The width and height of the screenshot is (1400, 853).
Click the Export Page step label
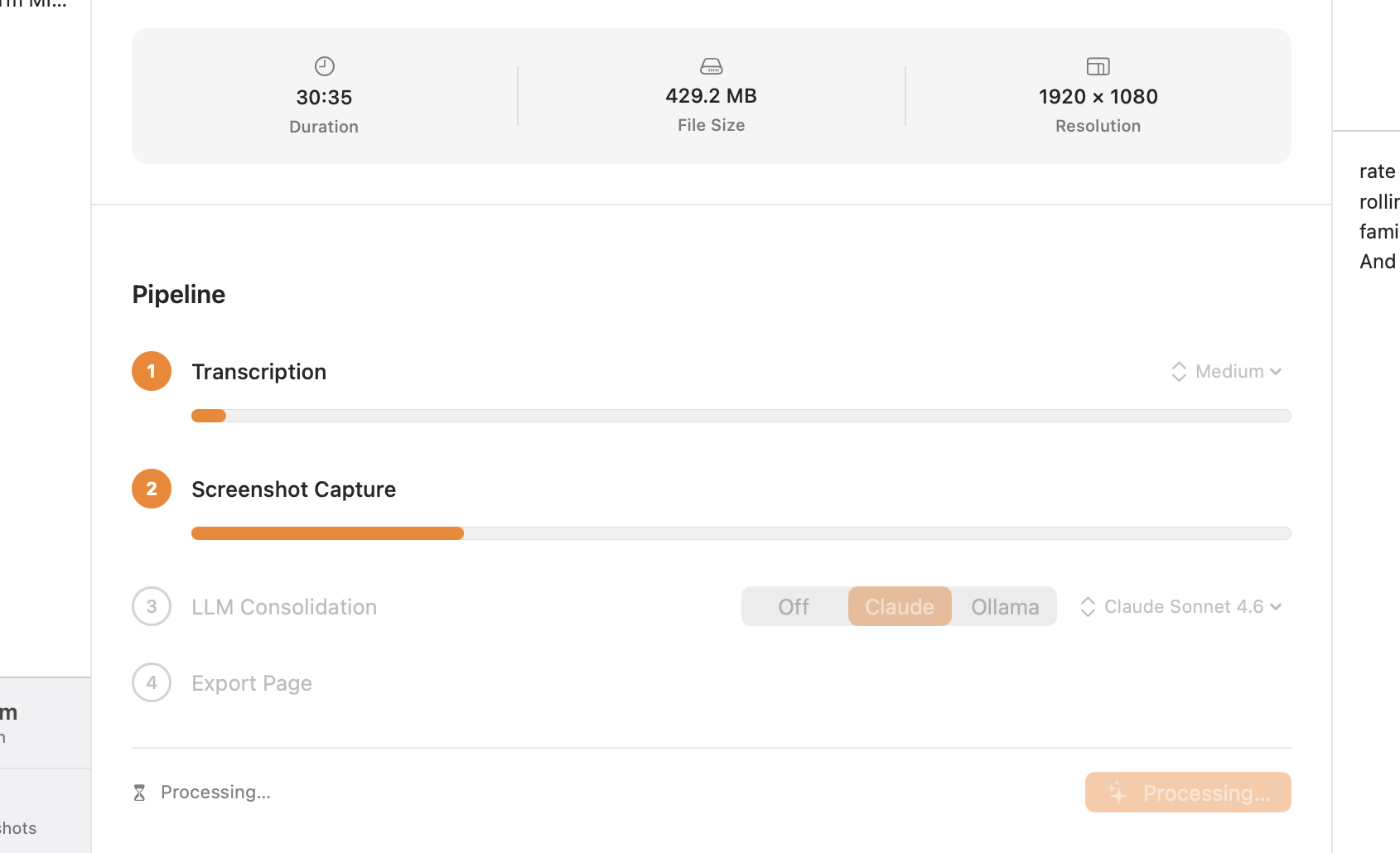pos(252,682)
